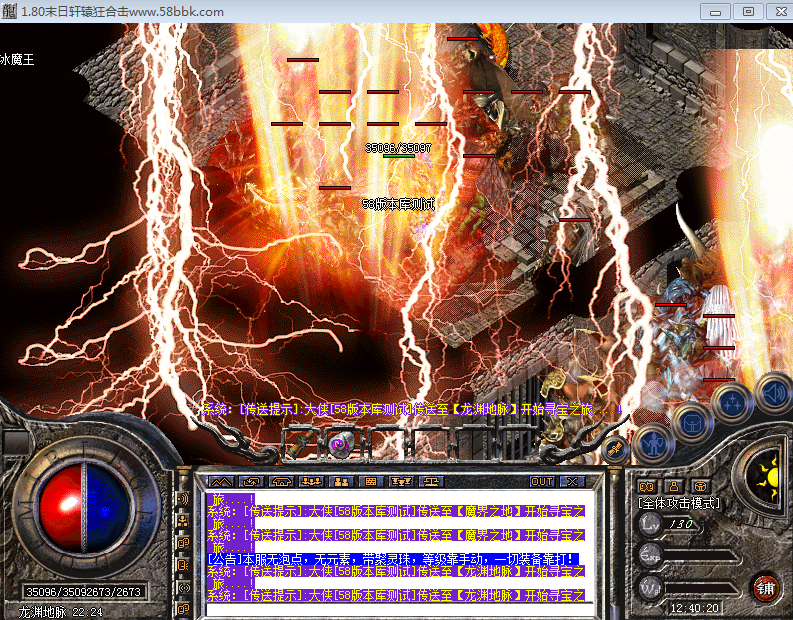Click the level value 130

(x=681, y=524)
